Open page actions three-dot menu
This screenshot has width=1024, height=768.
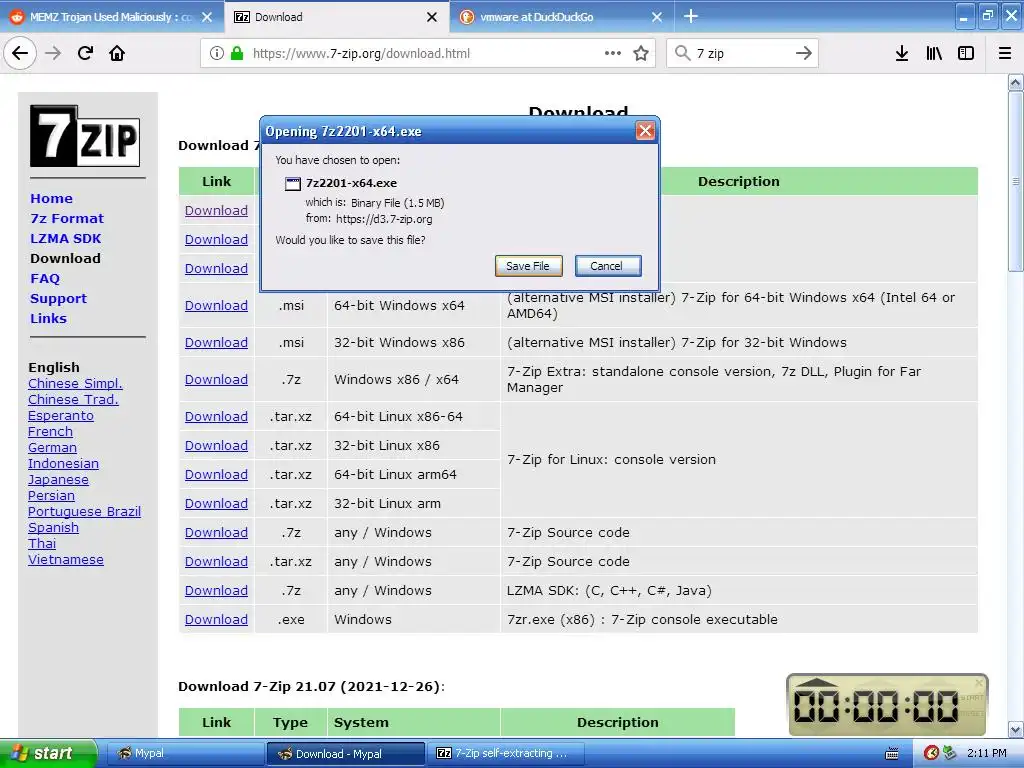[x=613, y=53]
